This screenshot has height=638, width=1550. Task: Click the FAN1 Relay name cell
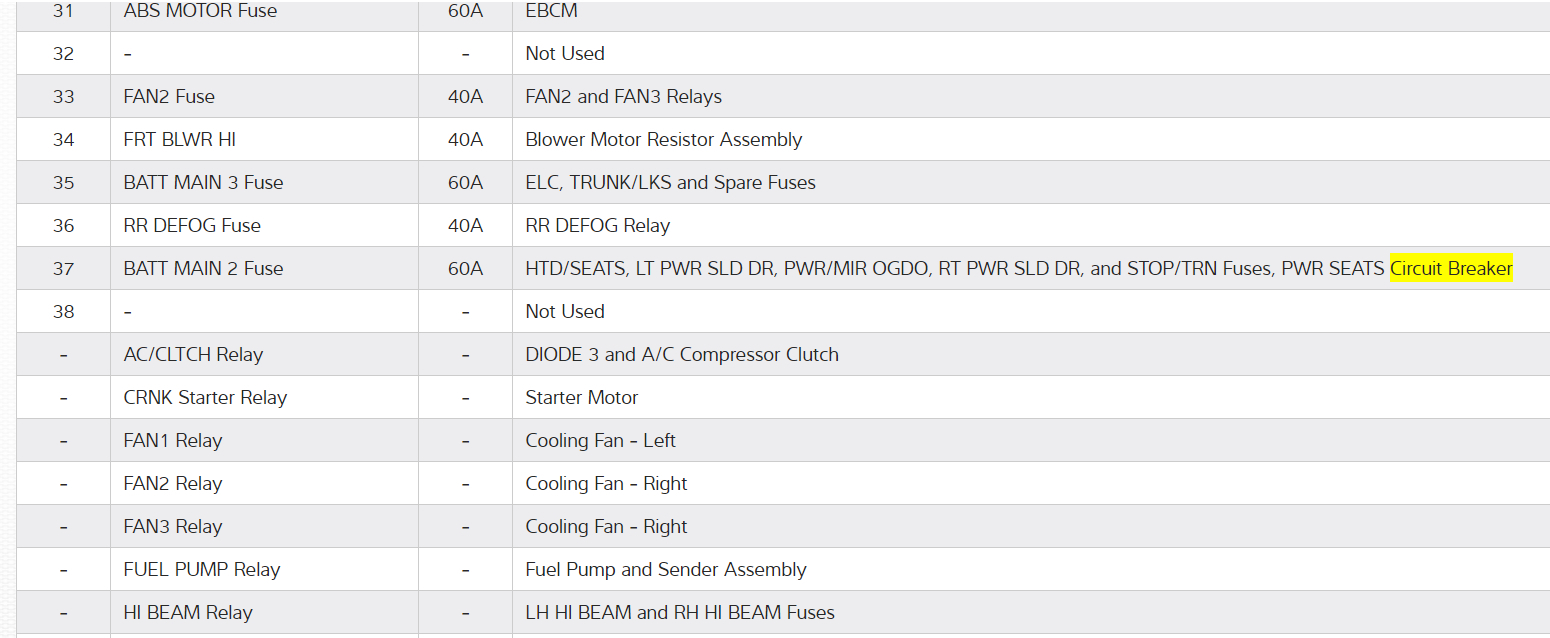173,441
